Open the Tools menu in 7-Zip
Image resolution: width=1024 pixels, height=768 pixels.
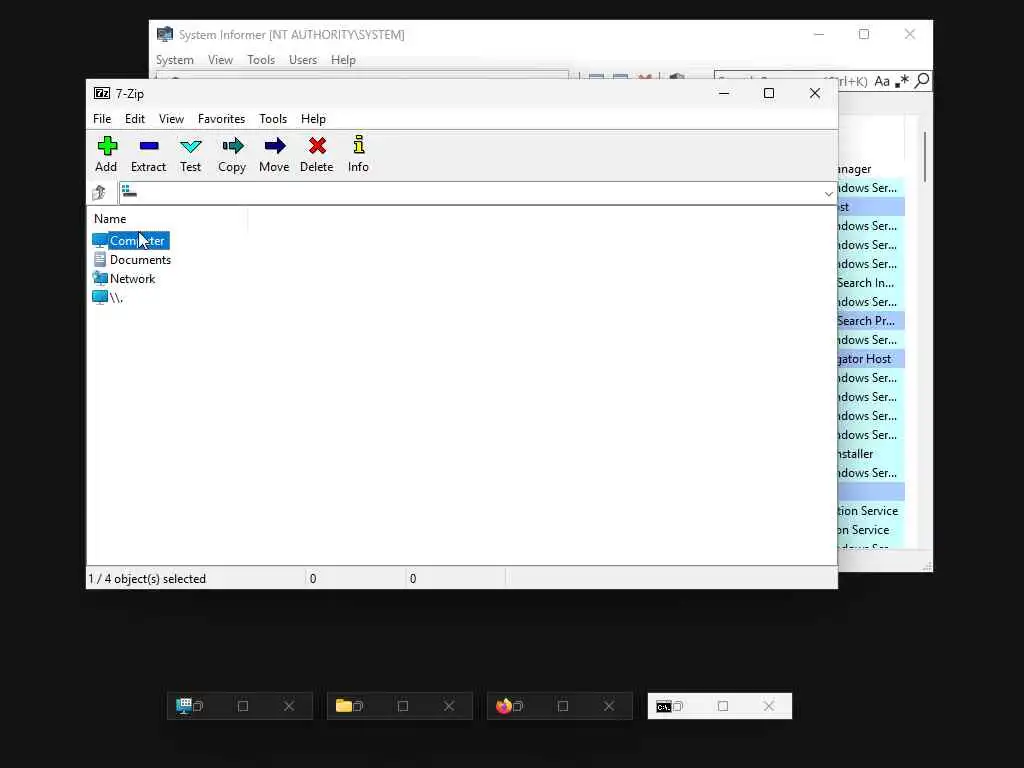[x=273, y=119]
